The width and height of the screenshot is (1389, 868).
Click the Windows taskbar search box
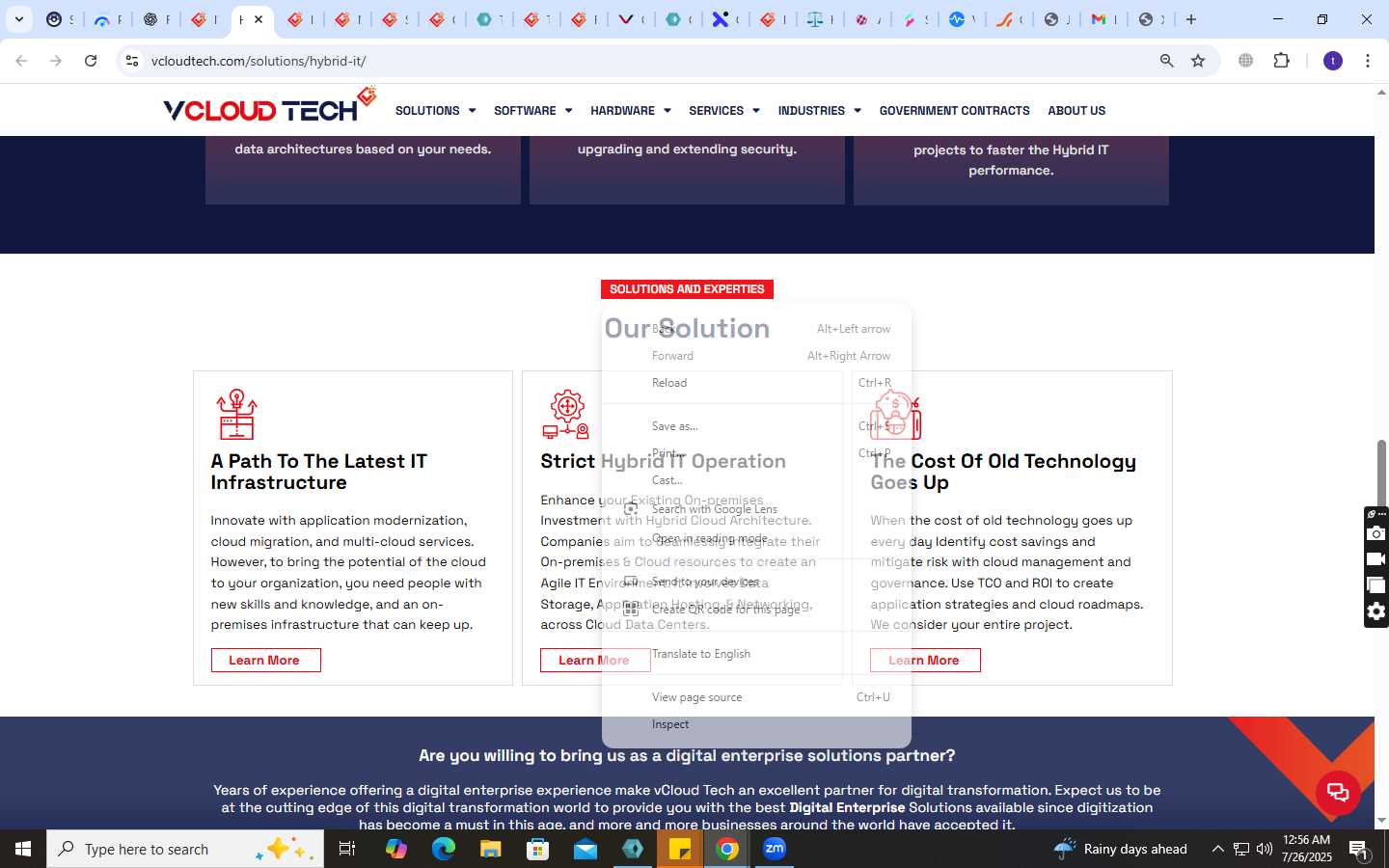[185, 849]
